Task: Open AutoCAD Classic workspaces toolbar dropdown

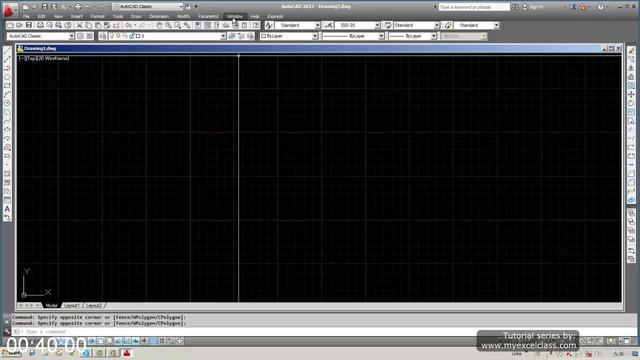Action: (x=71, y=36)
